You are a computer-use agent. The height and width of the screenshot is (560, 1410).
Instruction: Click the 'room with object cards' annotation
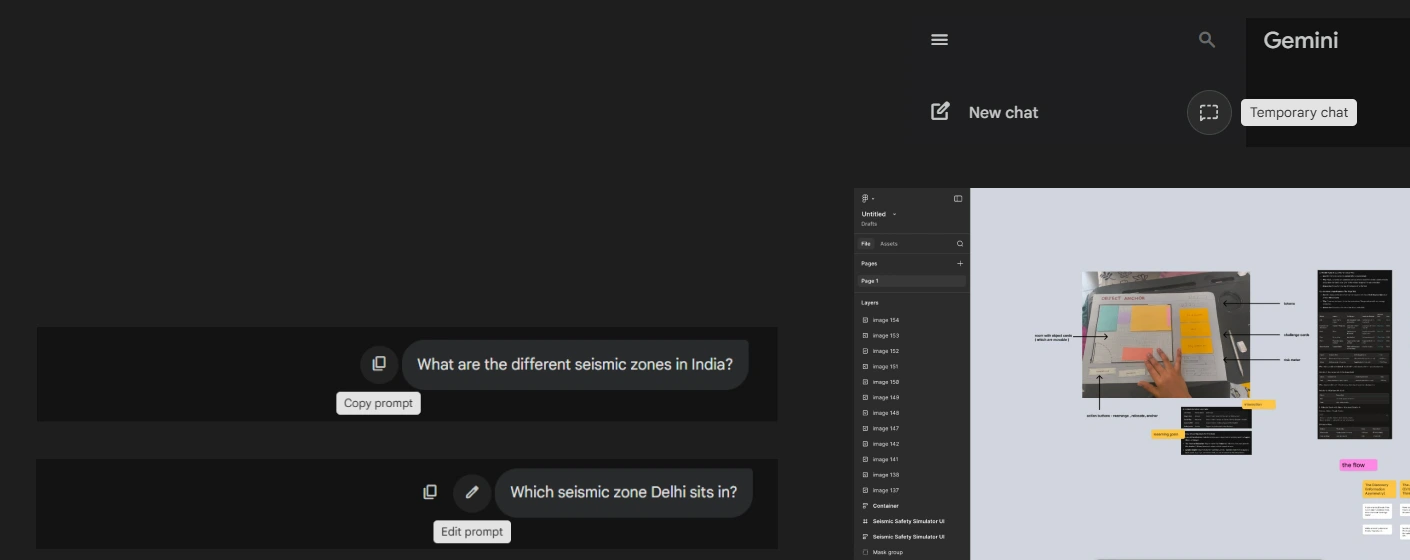click(x=1053, y=337)
